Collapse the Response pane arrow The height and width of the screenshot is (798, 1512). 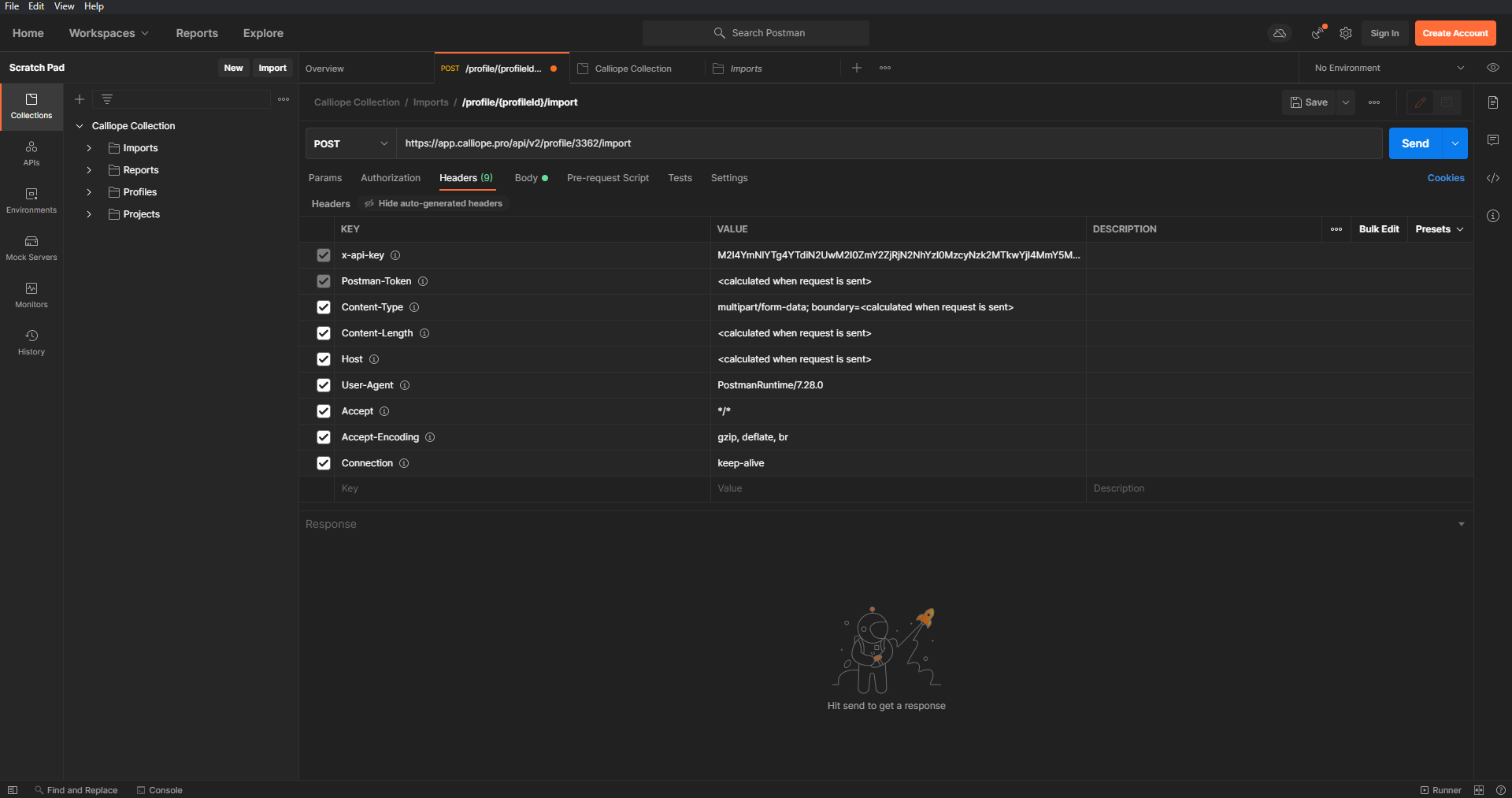[1462, 524]
